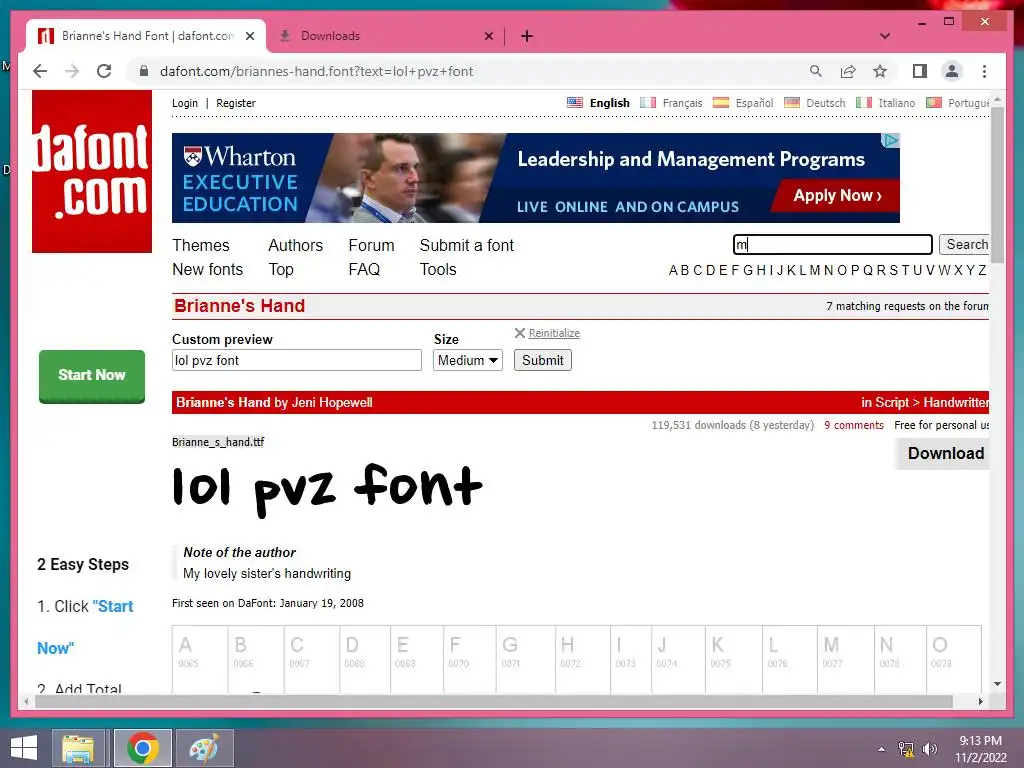This screenshot has width=1024, height=768.
Task: Open the tab search chevron
Action: point(885,36)
